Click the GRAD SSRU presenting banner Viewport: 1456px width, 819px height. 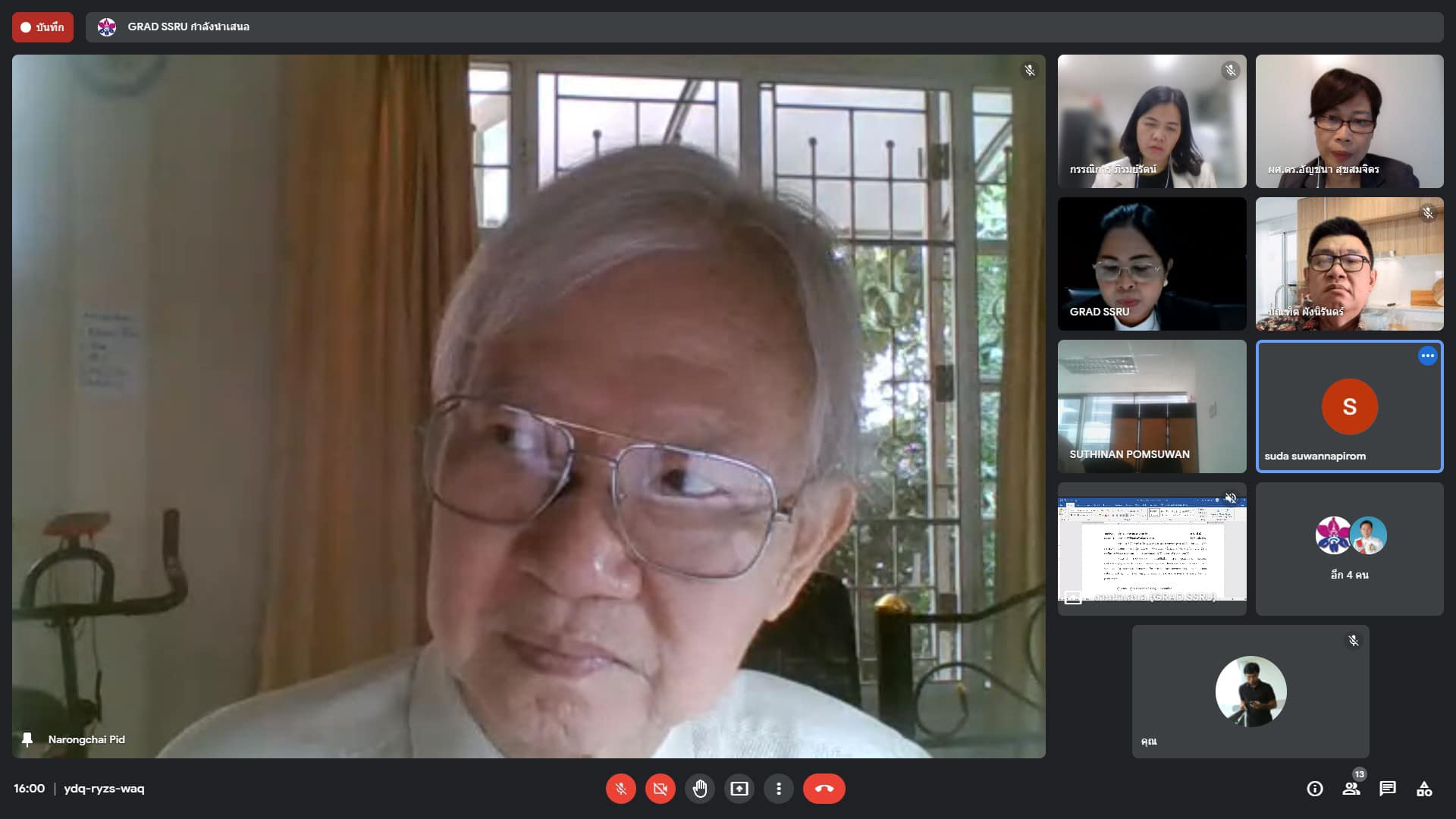188,27
